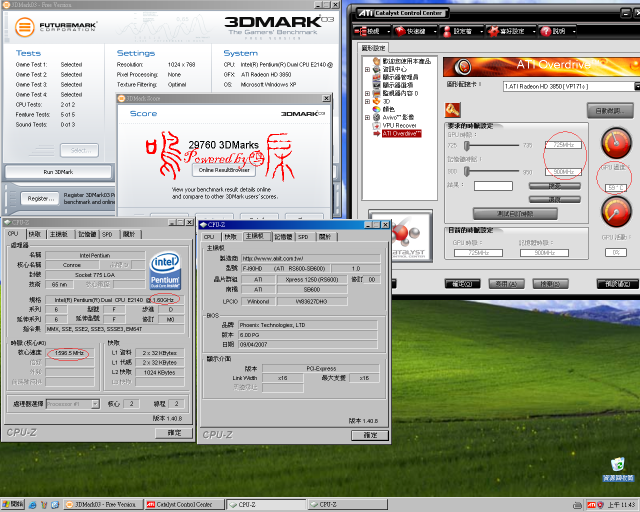
Task: Click the Catalyst Control Center taskbar button
Action: (x=184, y=505)
